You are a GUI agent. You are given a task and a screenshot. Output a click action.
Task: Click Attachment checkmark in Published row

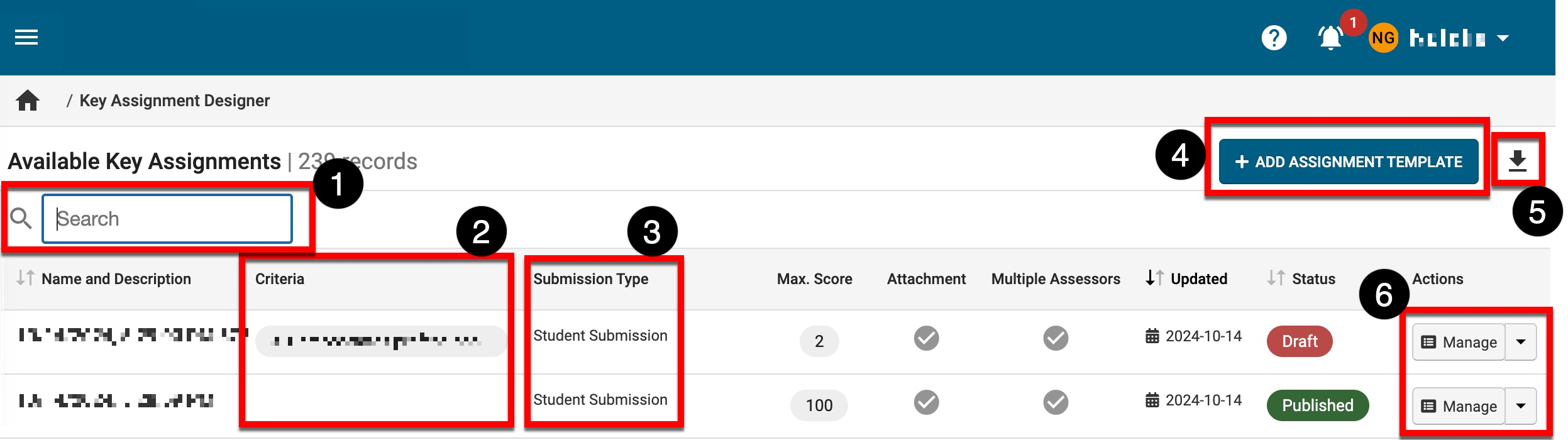pyautogui.click(x=926, y=402)
